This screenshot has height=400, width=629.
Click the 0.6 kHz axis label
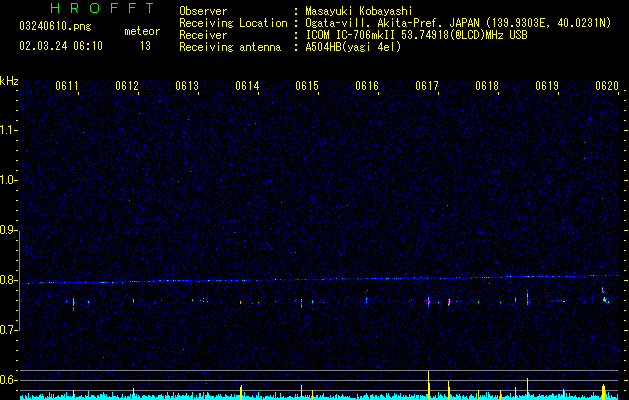point(9,380)
